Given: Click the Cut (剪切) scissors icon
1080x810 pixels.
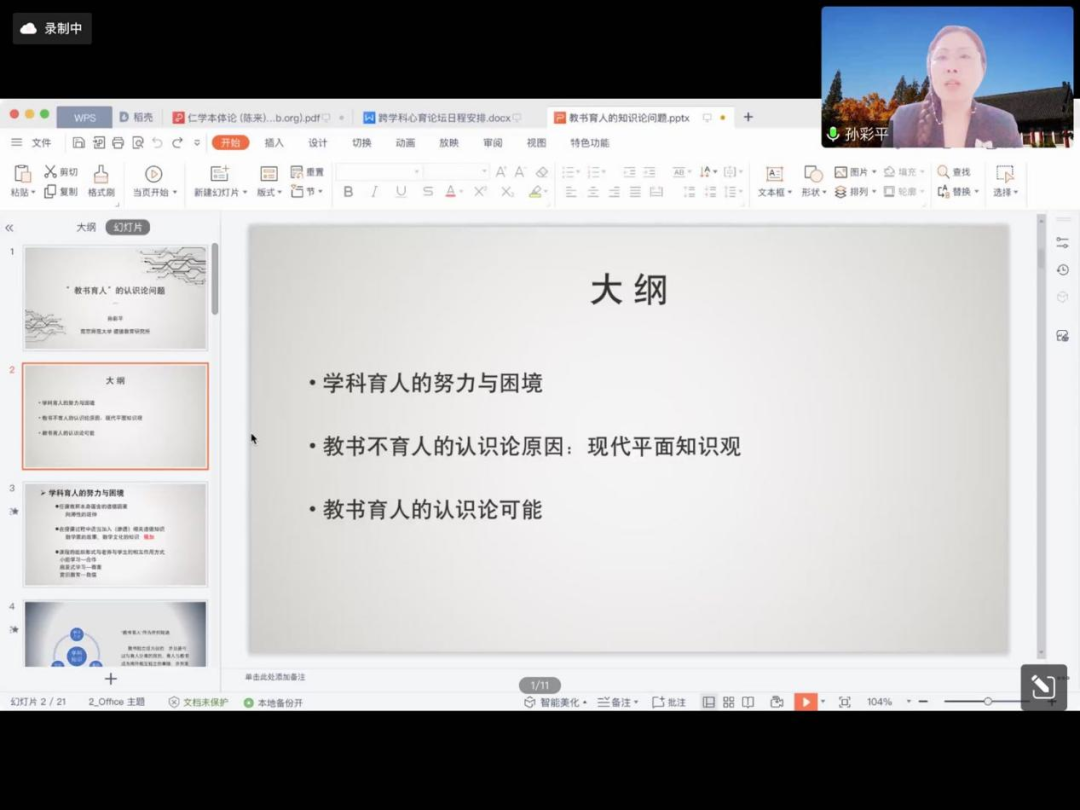Looking at the screenshot, I should point(50,172).
